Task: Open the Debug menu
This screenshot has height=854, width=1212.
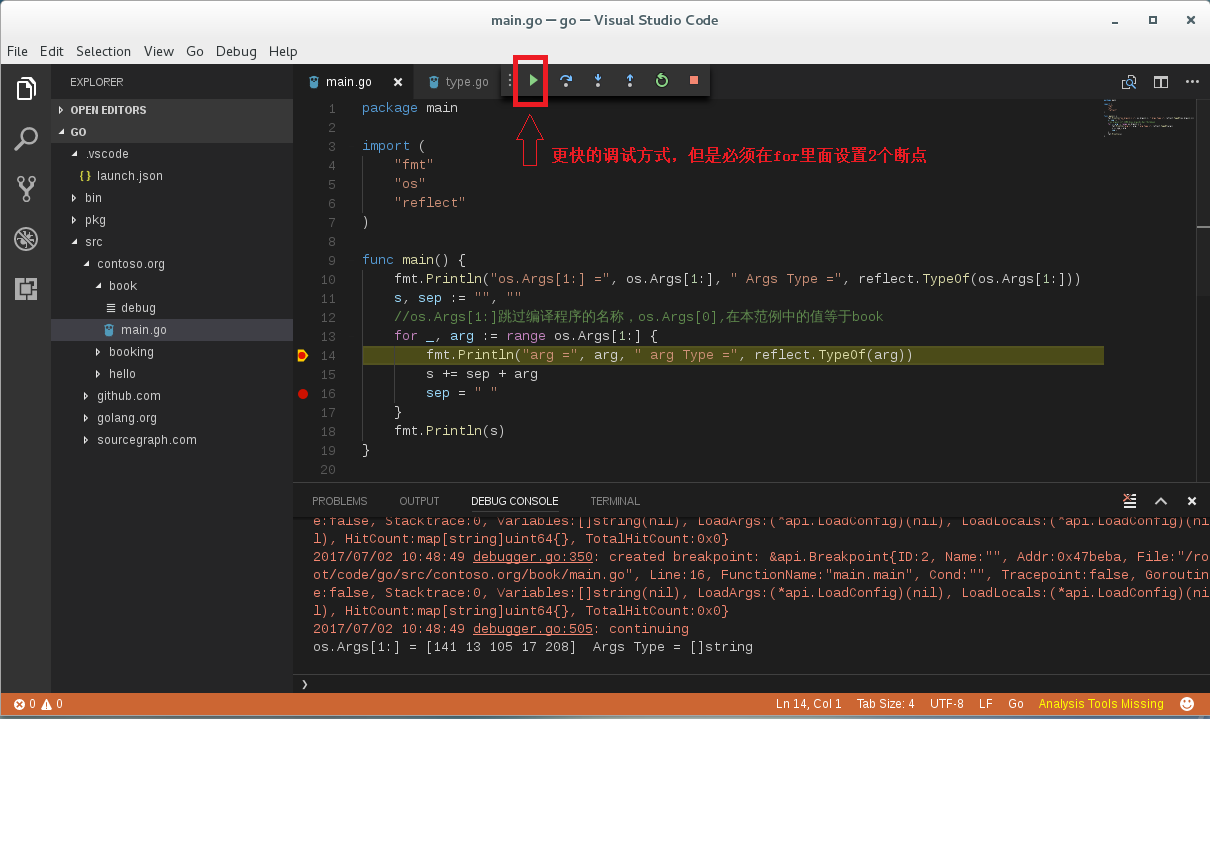Action: coord(236,51)
